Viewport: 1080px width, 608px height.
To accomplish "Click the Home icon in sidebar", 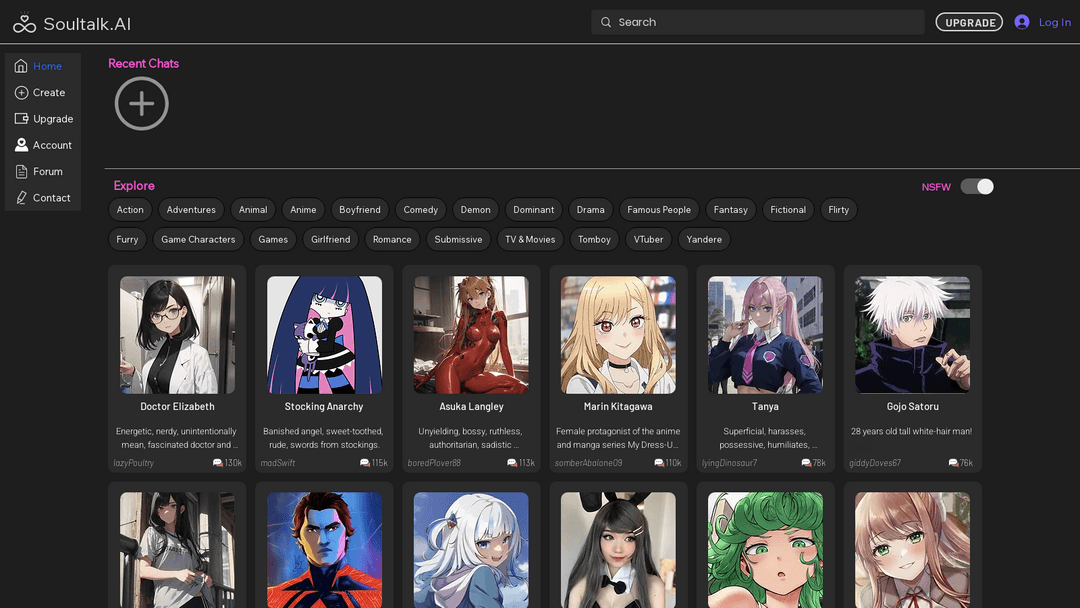I will tap(21, 66).
